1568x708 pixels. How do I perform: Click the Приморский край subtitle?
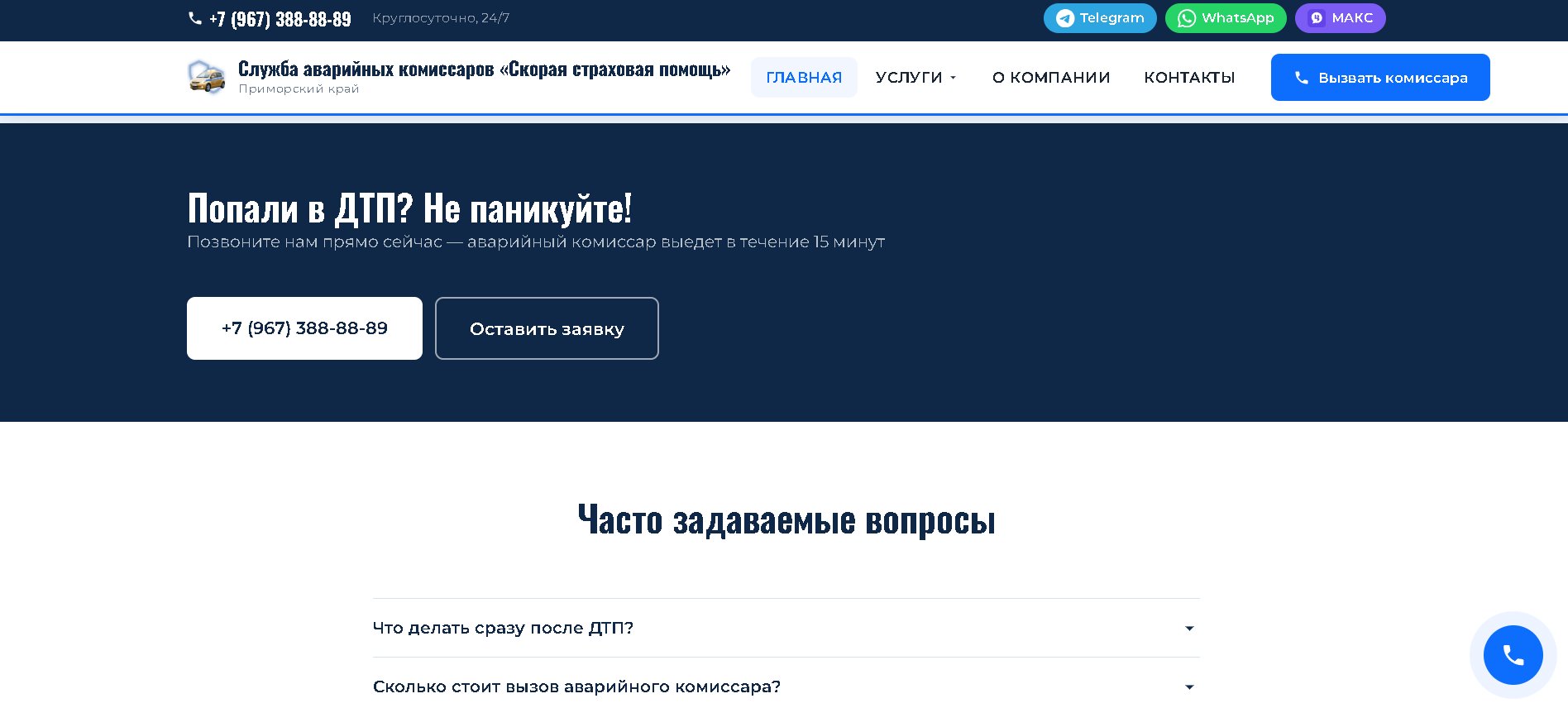(299, 88)
